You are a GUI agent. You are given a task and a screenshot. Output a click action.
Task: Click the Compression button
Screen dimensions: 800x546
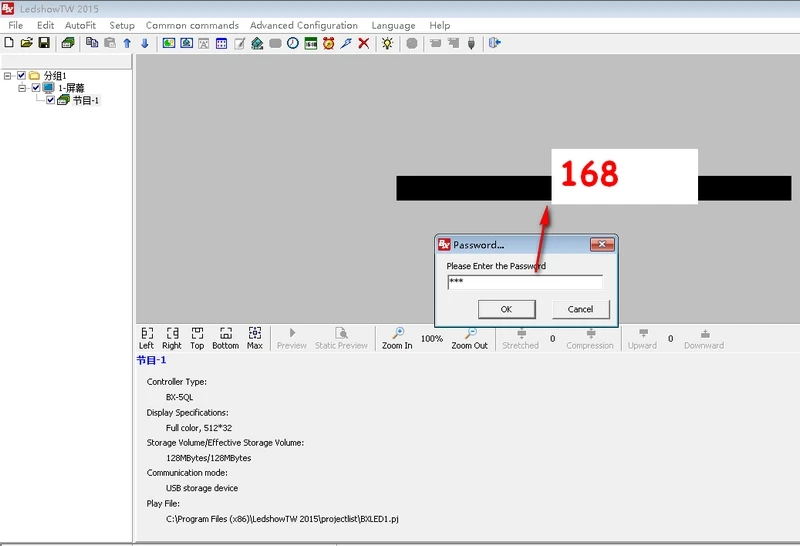590,338
